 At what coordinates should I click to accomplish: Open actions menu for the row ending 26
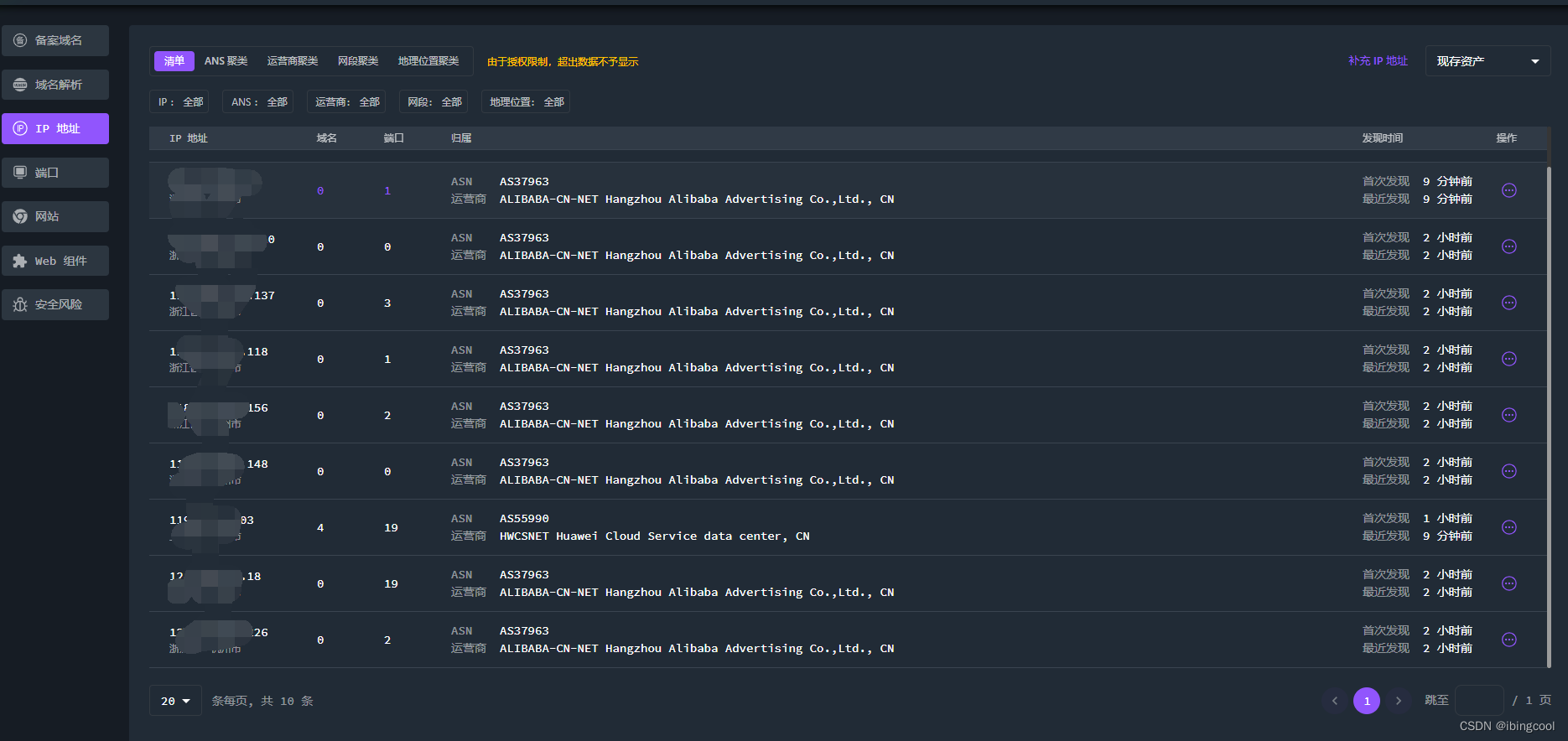(x=1508, y=640)
